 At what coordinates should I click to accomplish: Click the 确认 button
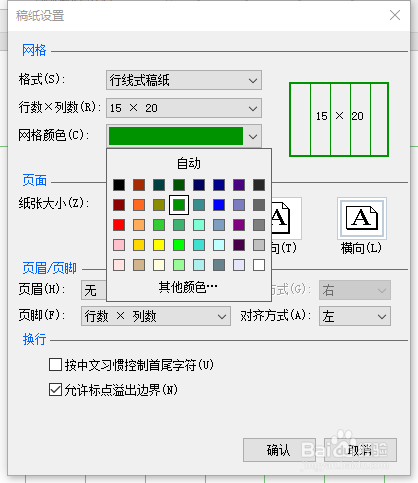[x=279, y=450]
